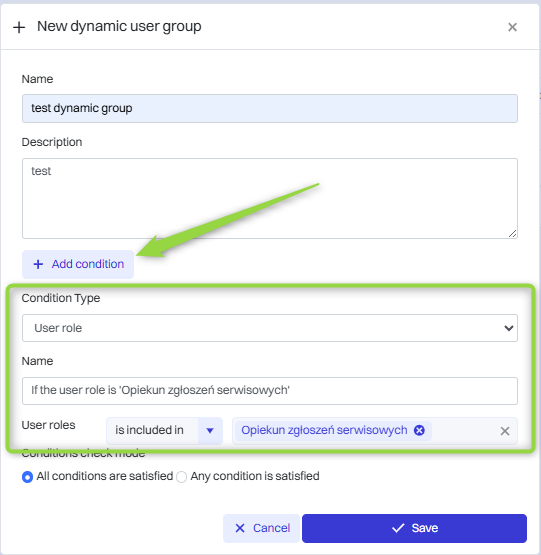Select All conditions are satisfied option

[x=27, y=477]
